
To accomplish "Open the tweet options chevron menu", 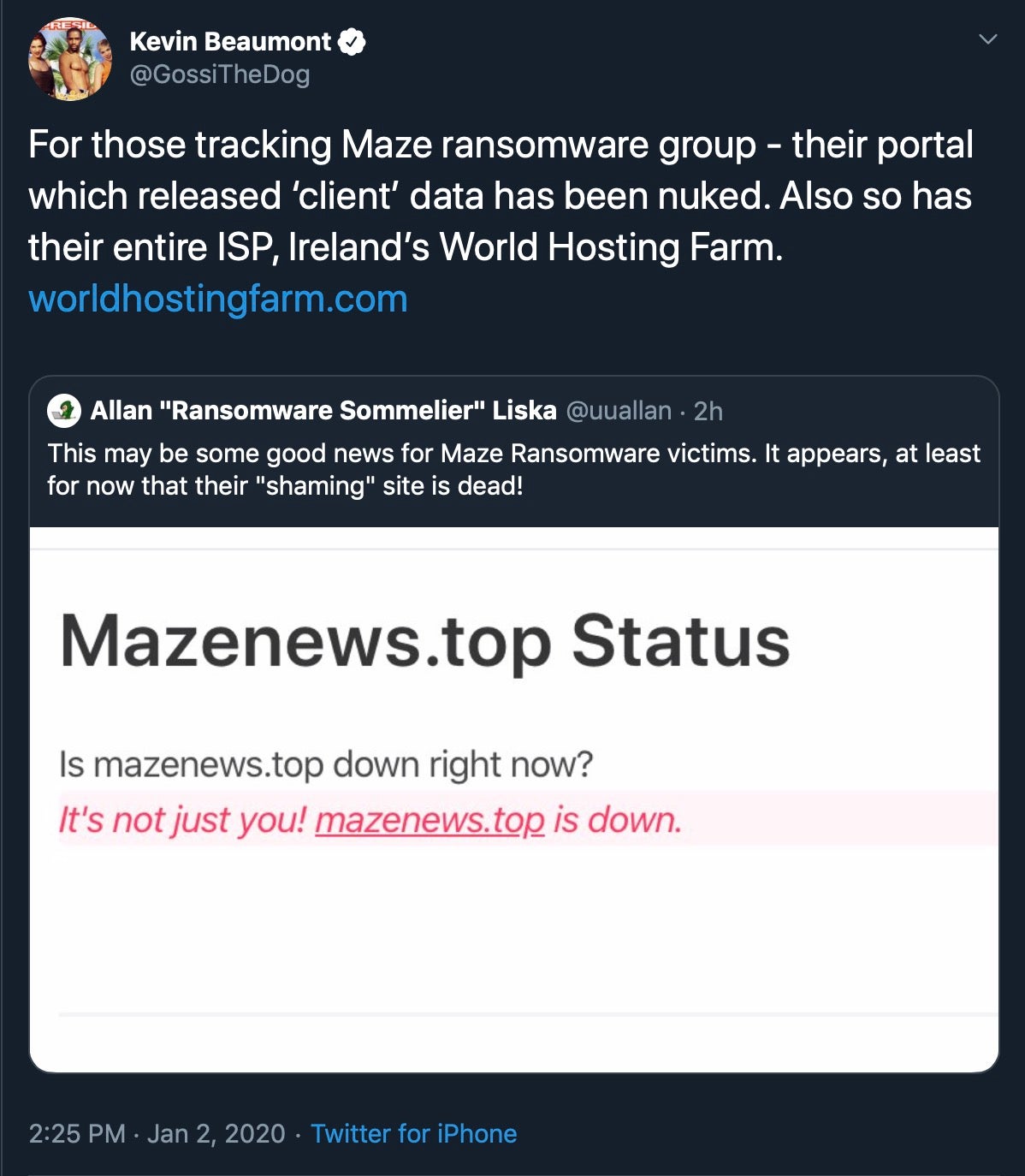I will coord(987,39).
